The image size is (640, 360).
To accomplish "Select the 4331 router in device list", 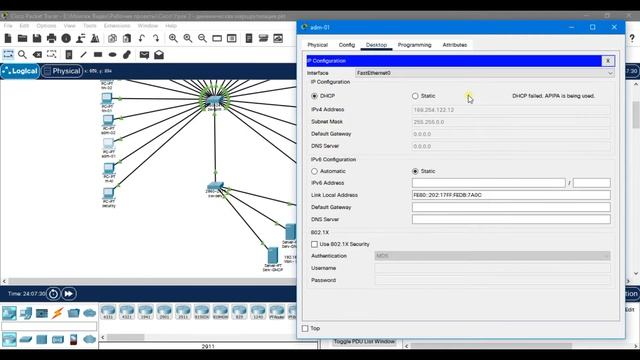I will 108,311.
